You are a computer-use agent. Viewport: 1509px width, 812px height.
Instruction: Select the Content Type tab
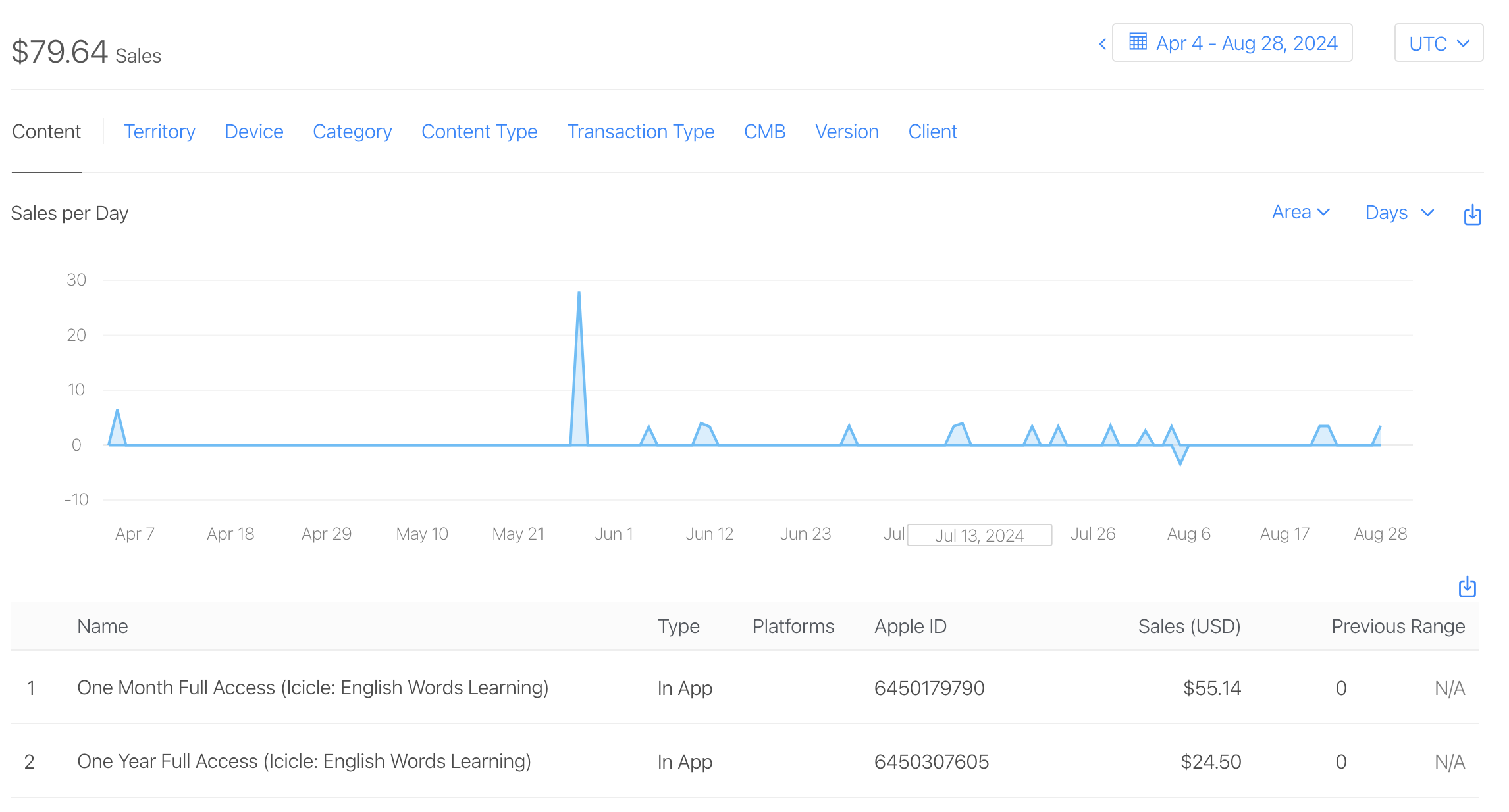coord(479,132)
